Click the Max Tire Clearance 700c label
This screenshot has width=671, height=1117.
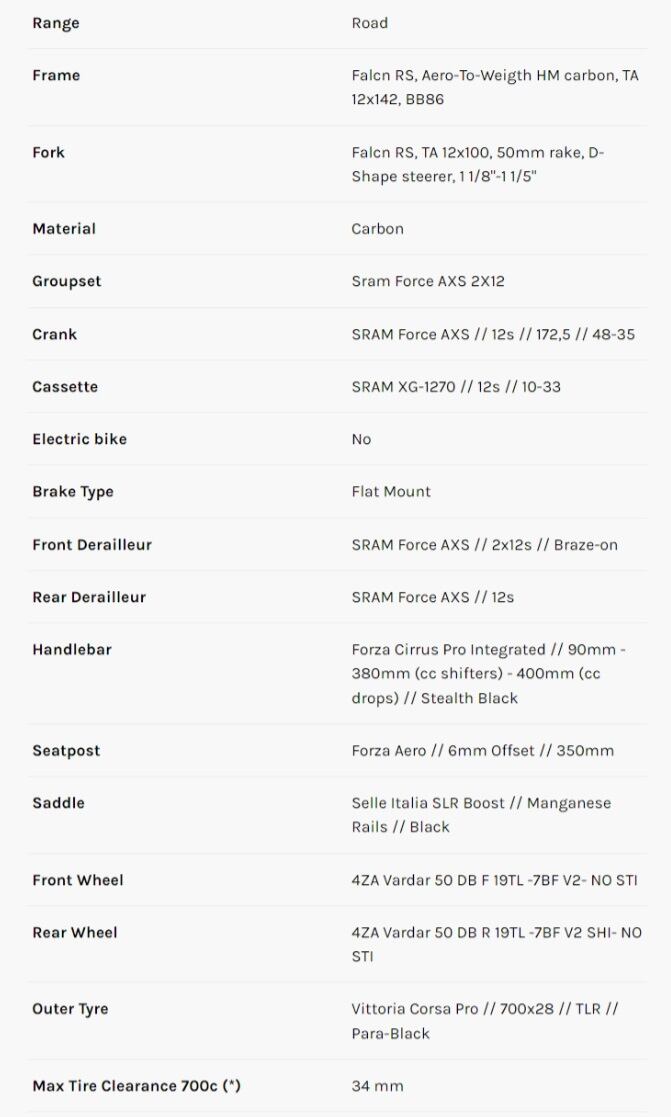(136, 1085)
